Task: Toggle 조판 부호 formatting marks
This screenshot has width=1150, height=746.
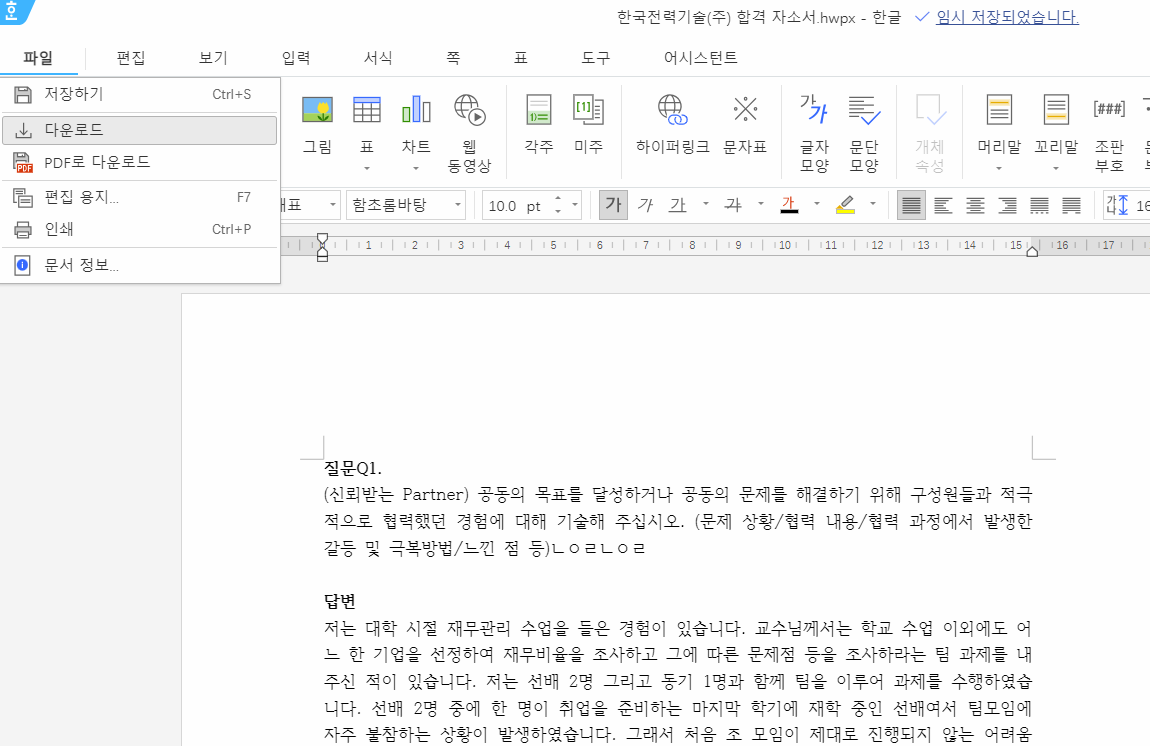Action: (x=1109, y=133)
